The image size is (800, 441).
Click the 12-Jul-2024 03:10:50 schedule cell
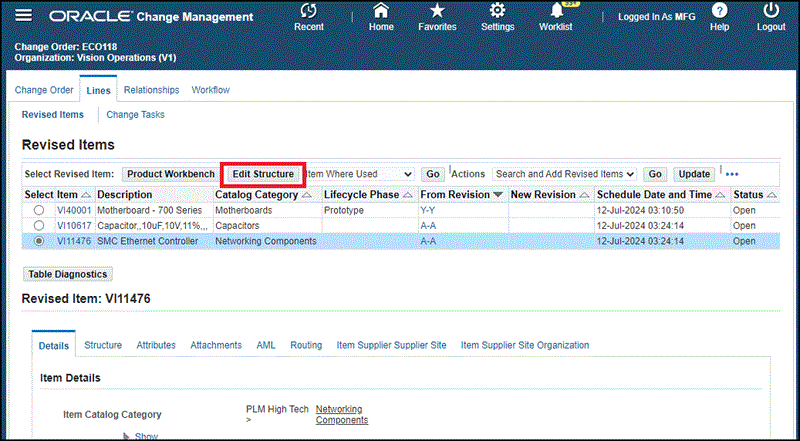(640, 210)
